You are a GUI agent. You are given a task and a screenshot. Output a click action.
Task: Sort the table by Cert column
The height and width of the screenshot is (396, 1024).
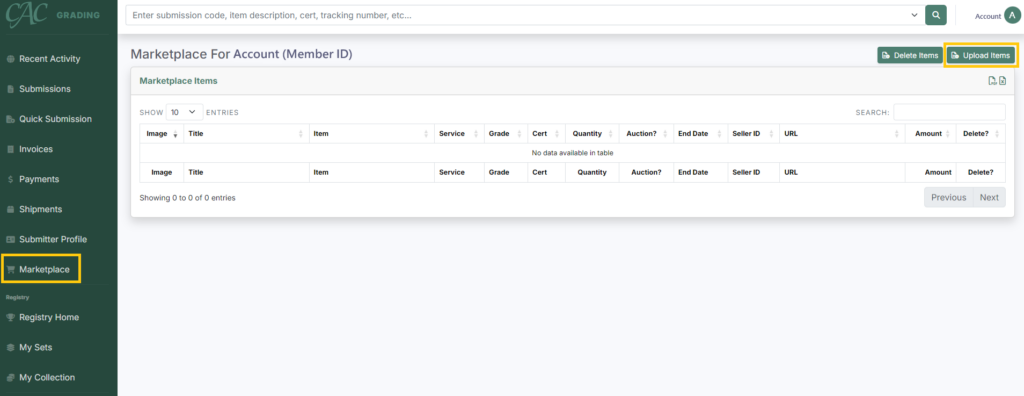point(546,133)
